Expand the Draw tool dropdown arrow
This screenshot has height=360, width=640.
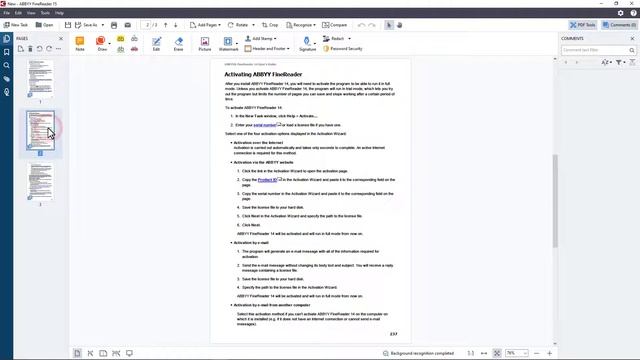pos(110,43)
